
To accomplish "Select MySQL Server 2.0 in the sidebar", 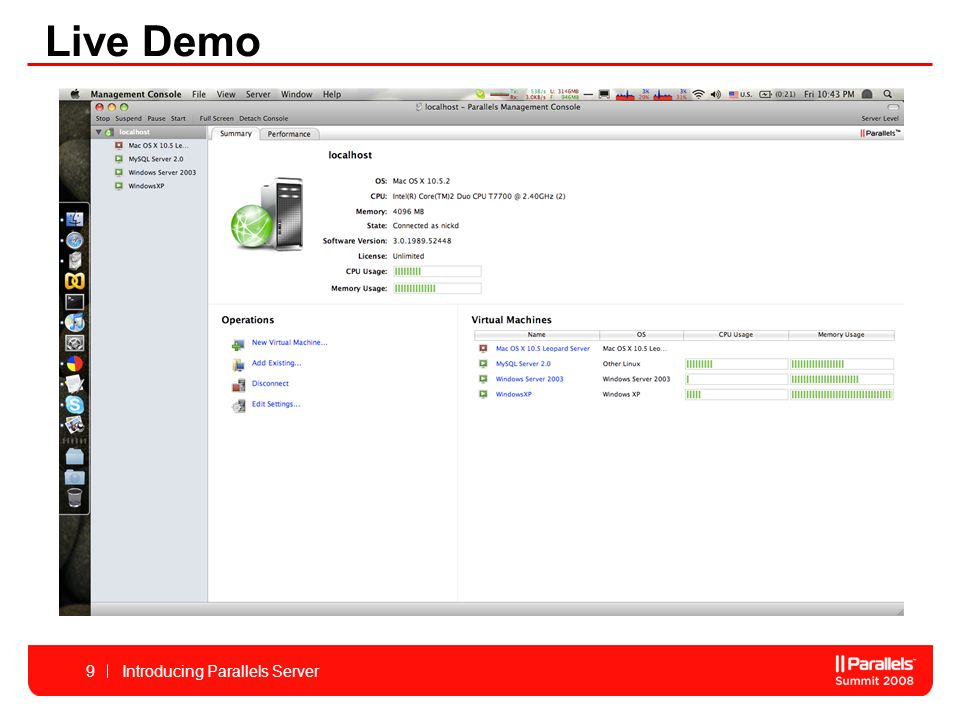I will pyautogui.click(x=156, y=159).
